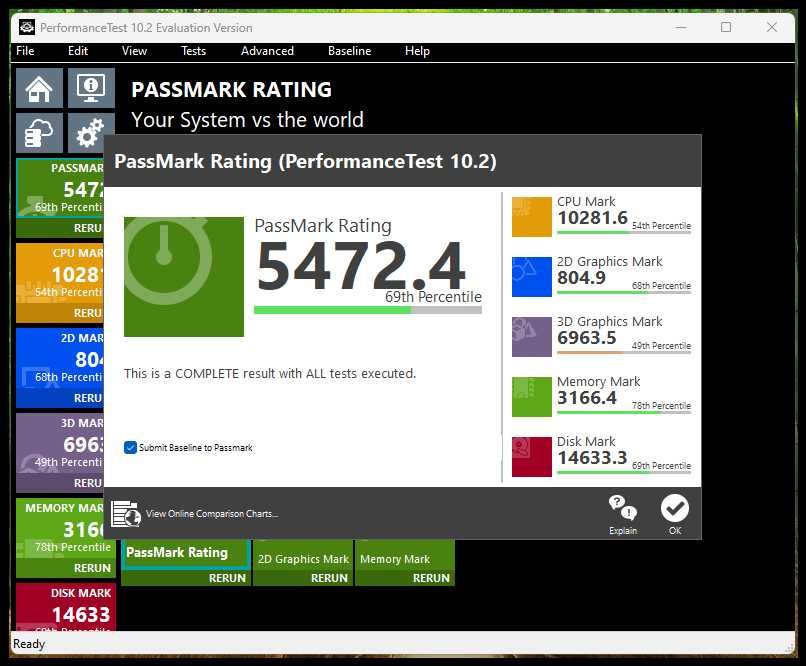Open the Baseline menu
Screen dimensions: 806x666
(x=350, y=51)
